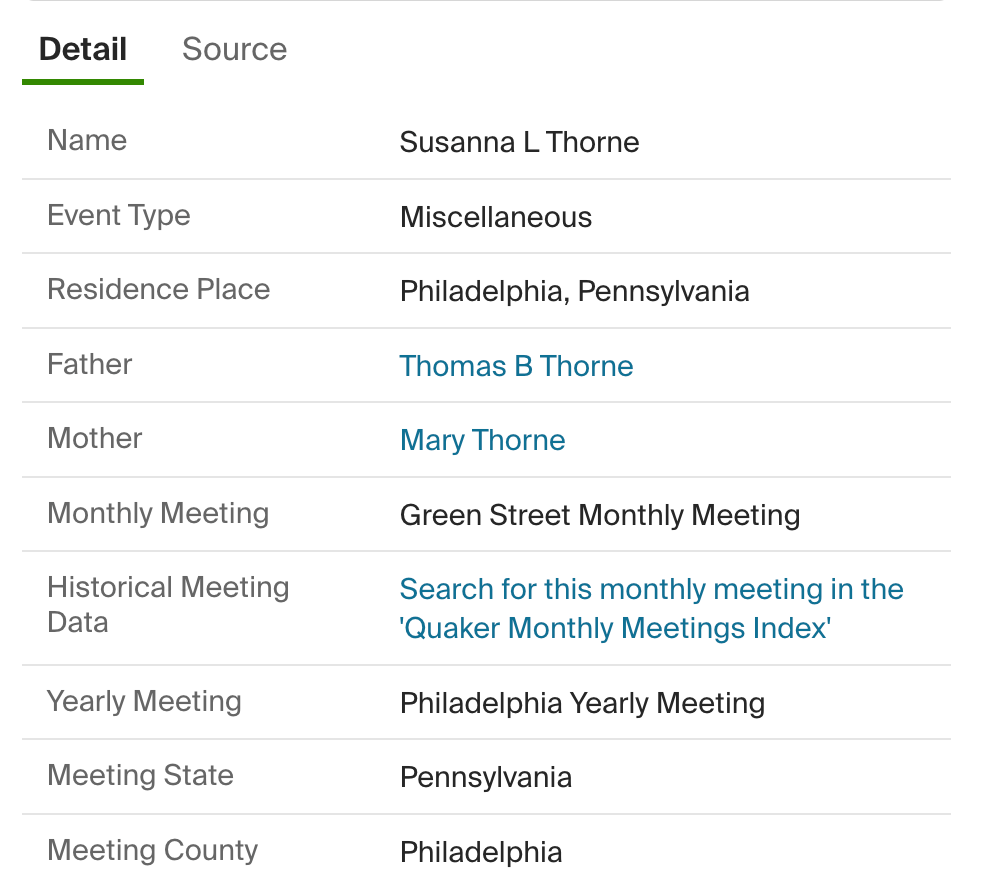This screenshot has width=988, height=892.
Task: Select the Detail tab
Action: click(83, 49)
